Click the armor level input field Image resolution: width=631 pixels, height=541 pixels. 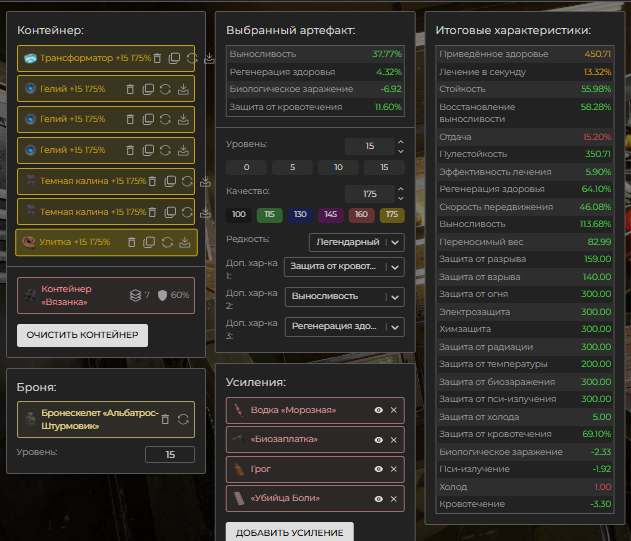169,455
